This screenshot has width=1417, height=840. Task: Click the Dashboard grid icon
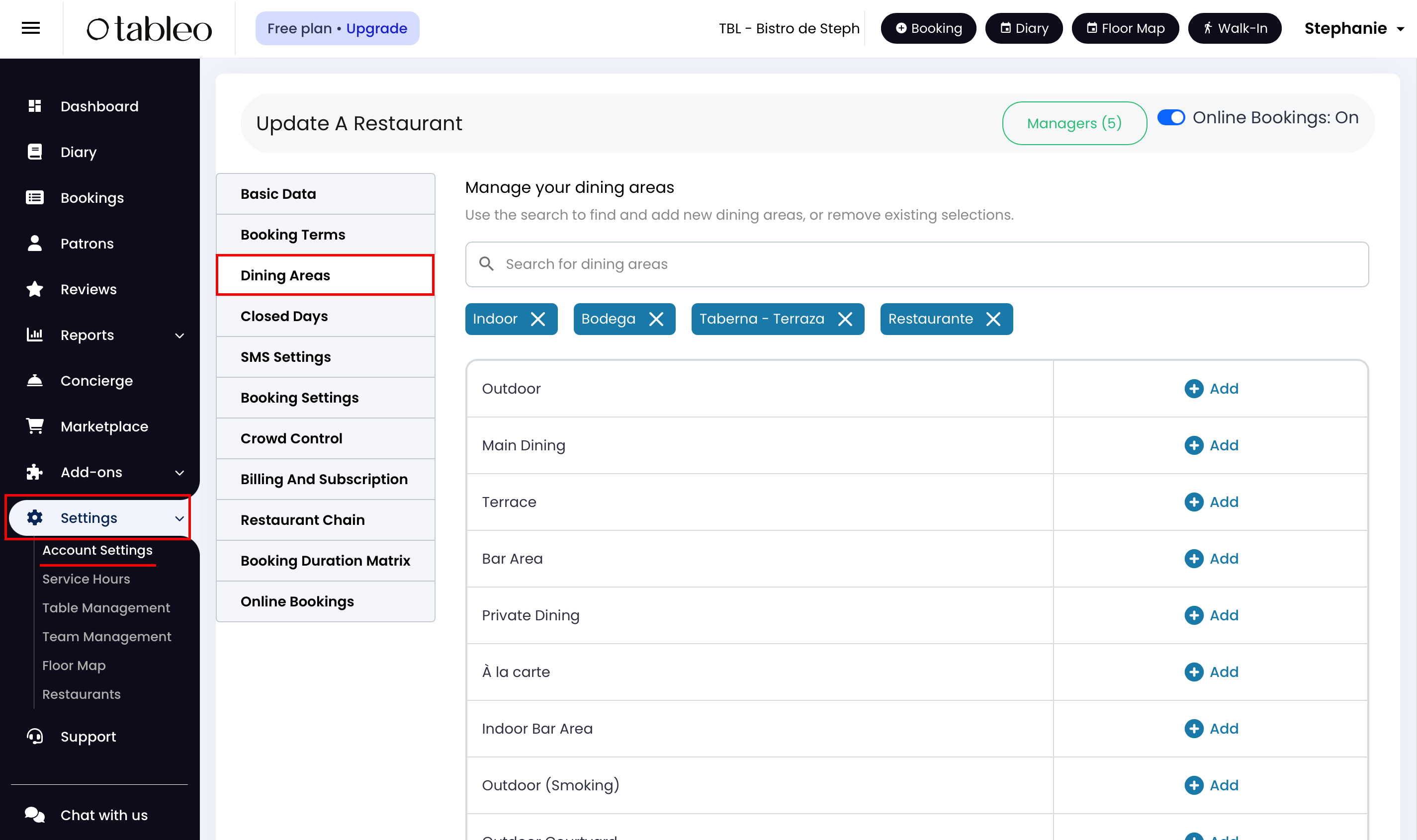(x=34, y=106)
